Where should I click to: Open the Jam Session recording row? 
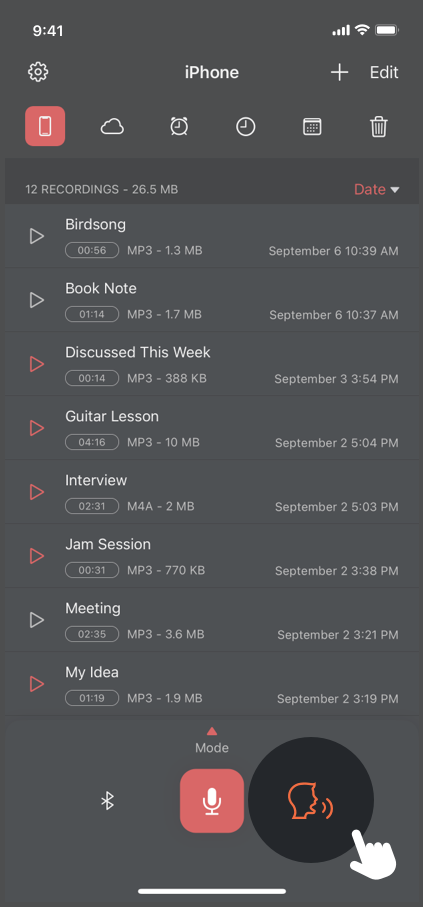coord(212,556)
